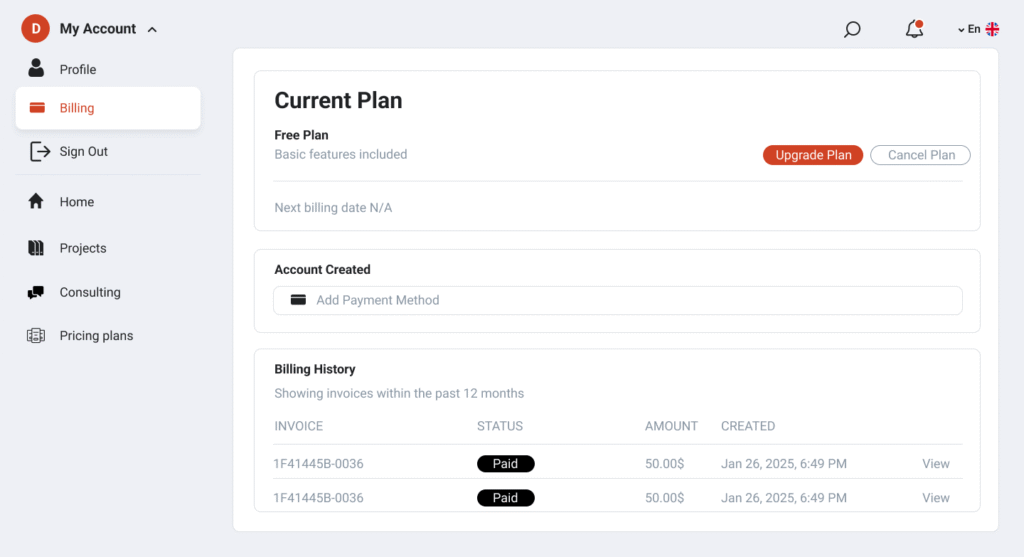Click the Projects book icon
This screenshot has height=557, width=1024.
click(x=36, y=248)
